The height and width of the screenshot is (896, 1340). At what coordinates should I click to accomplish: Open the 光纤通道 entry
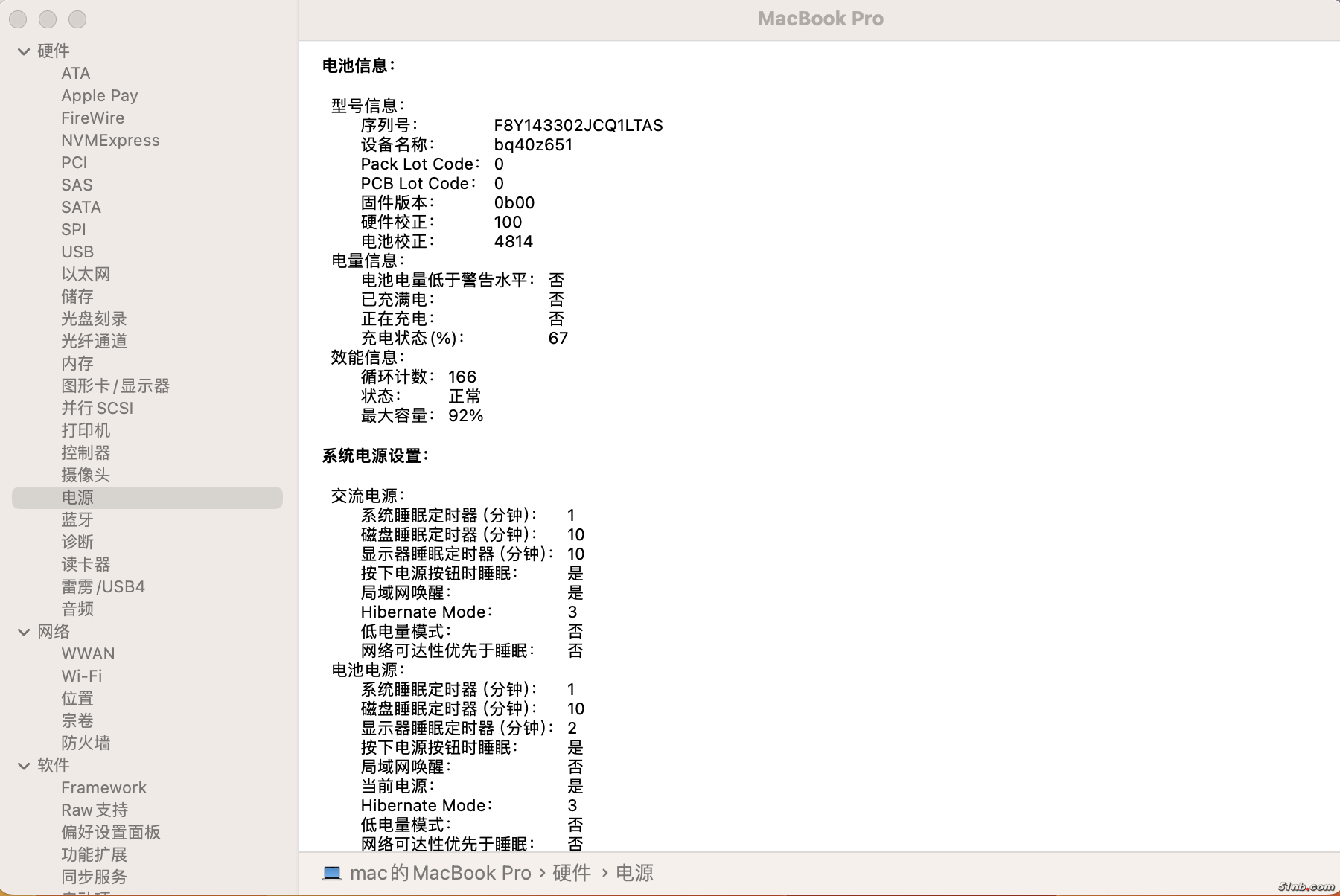click(x=95, y=341)
